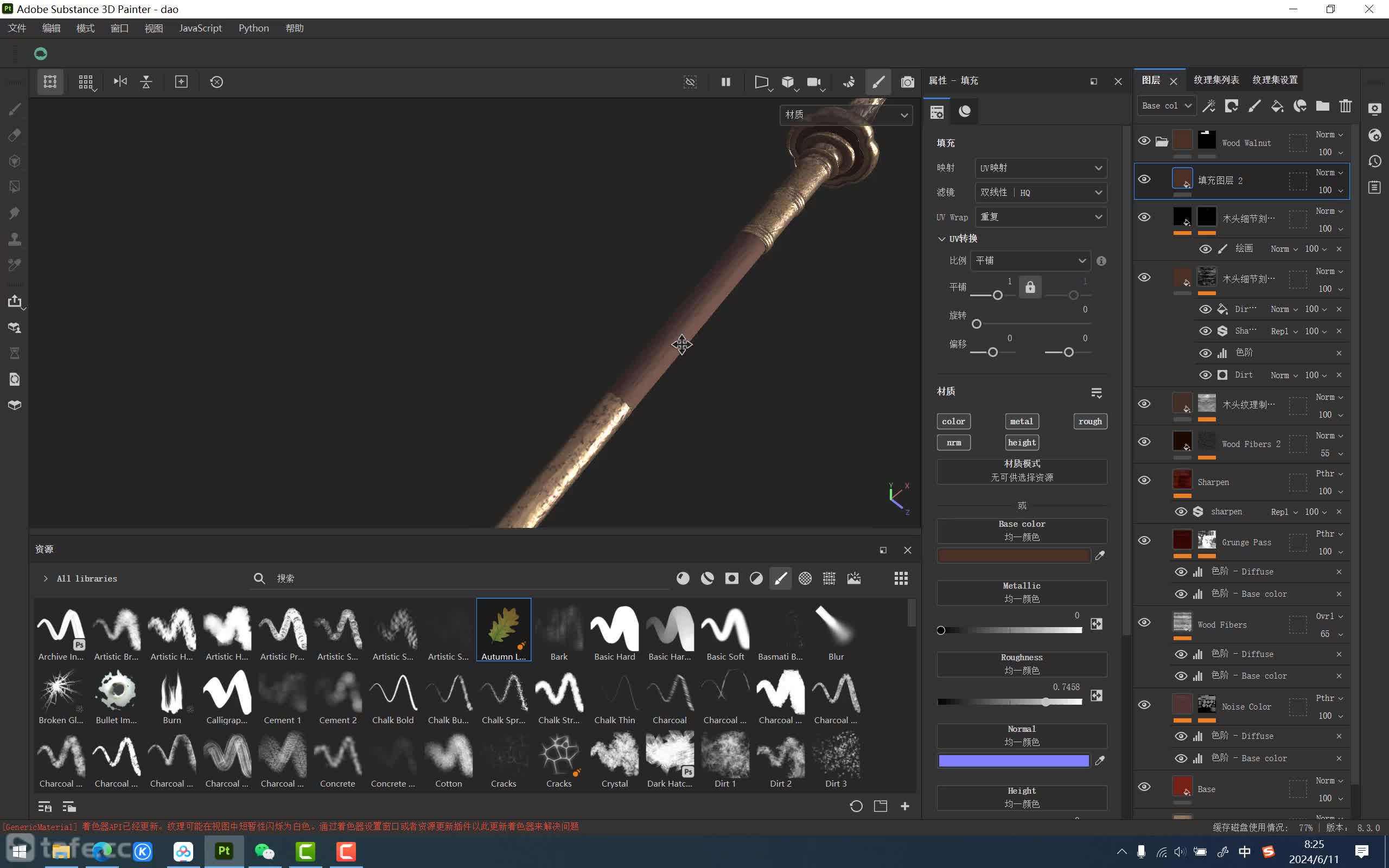Hide the Wood Walnut folder layer
The width and height of the screenshot is (1389, 868).
pos(1144,141)
